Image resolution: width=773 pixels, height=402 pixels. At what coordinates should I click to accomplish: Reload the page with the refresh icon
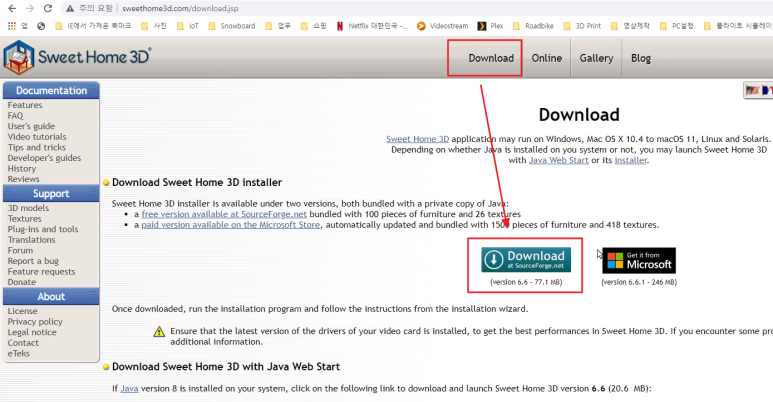pos(48,8)
